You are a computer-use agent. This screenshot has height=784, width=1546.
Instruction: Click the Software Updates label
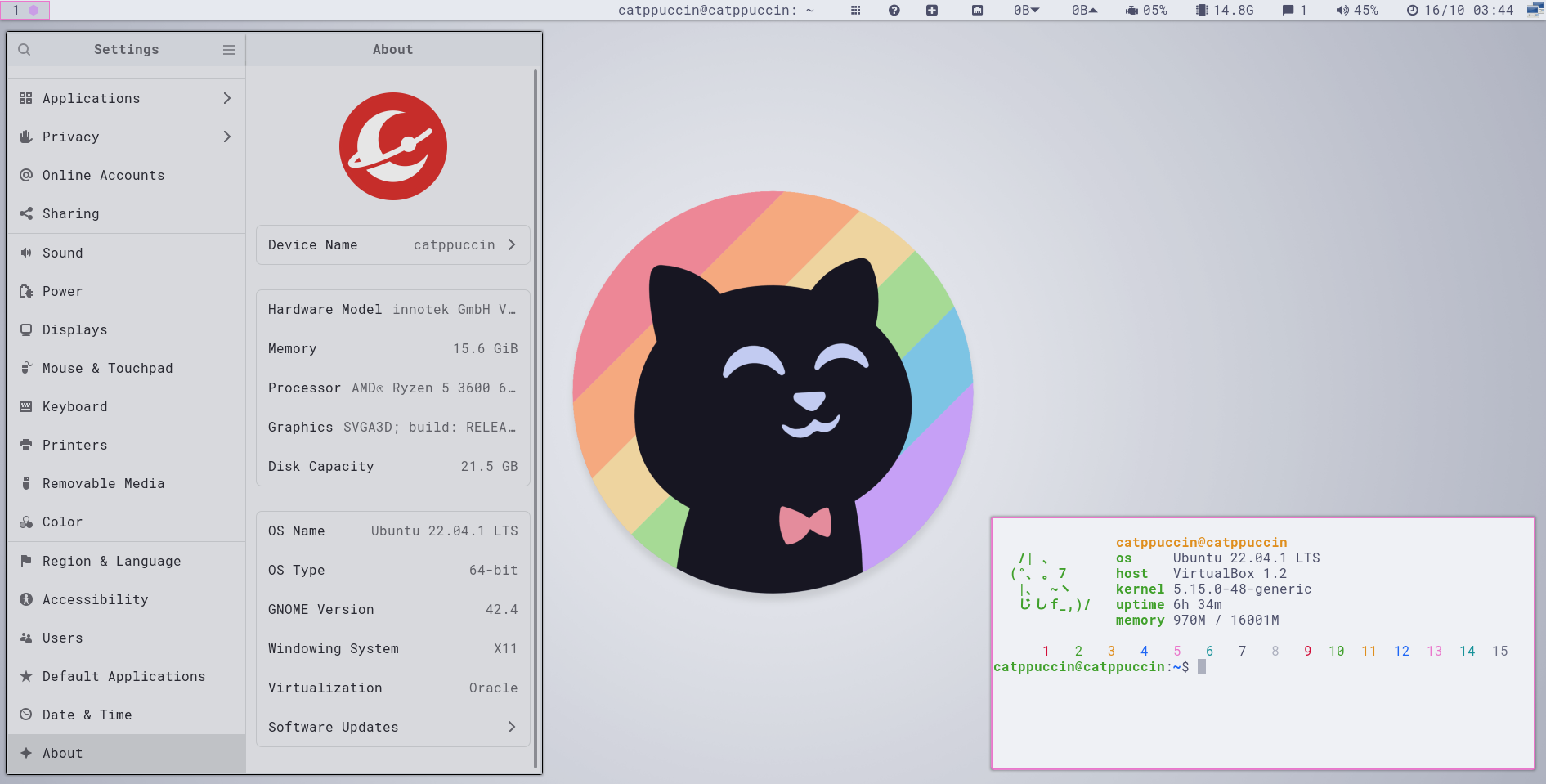333,727
